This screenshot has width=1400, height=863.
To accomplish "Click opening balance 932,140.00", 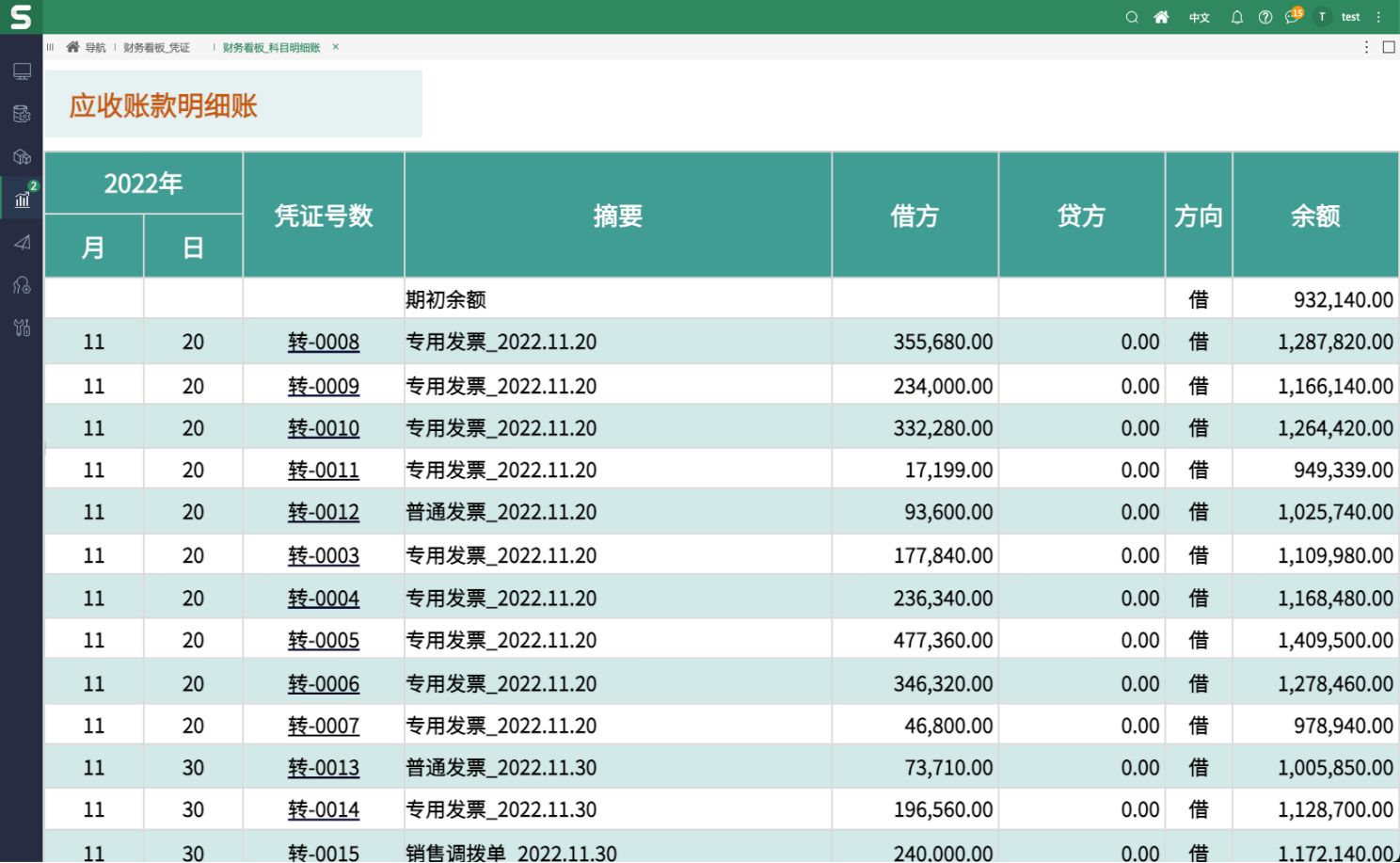I will pyautogui.click(x=1344, y=300).
